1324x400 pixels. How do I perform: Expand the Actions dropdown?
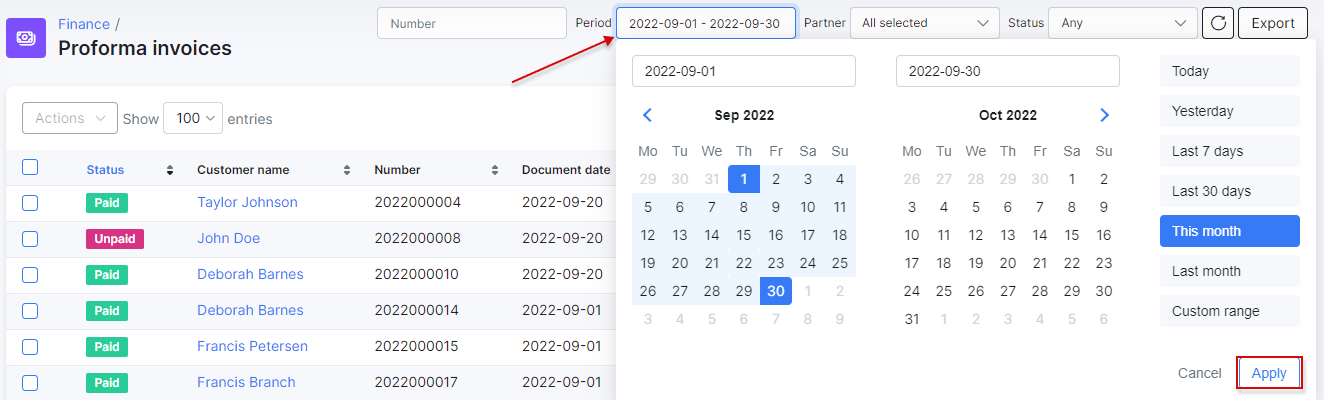(70, 118)
